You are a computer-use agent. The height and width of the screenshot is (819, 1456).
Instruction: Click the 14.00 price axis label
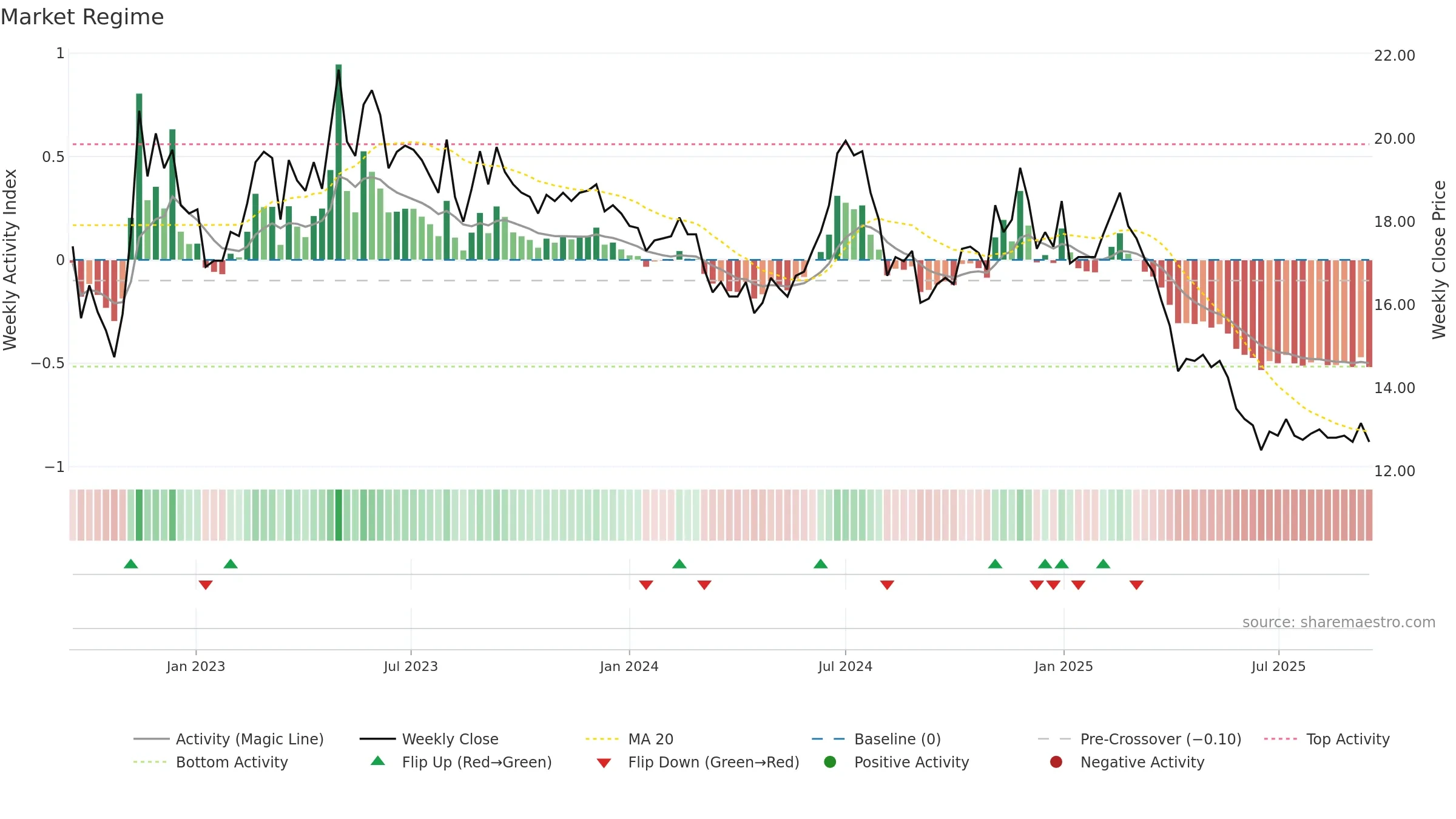tap(1394, 388)
